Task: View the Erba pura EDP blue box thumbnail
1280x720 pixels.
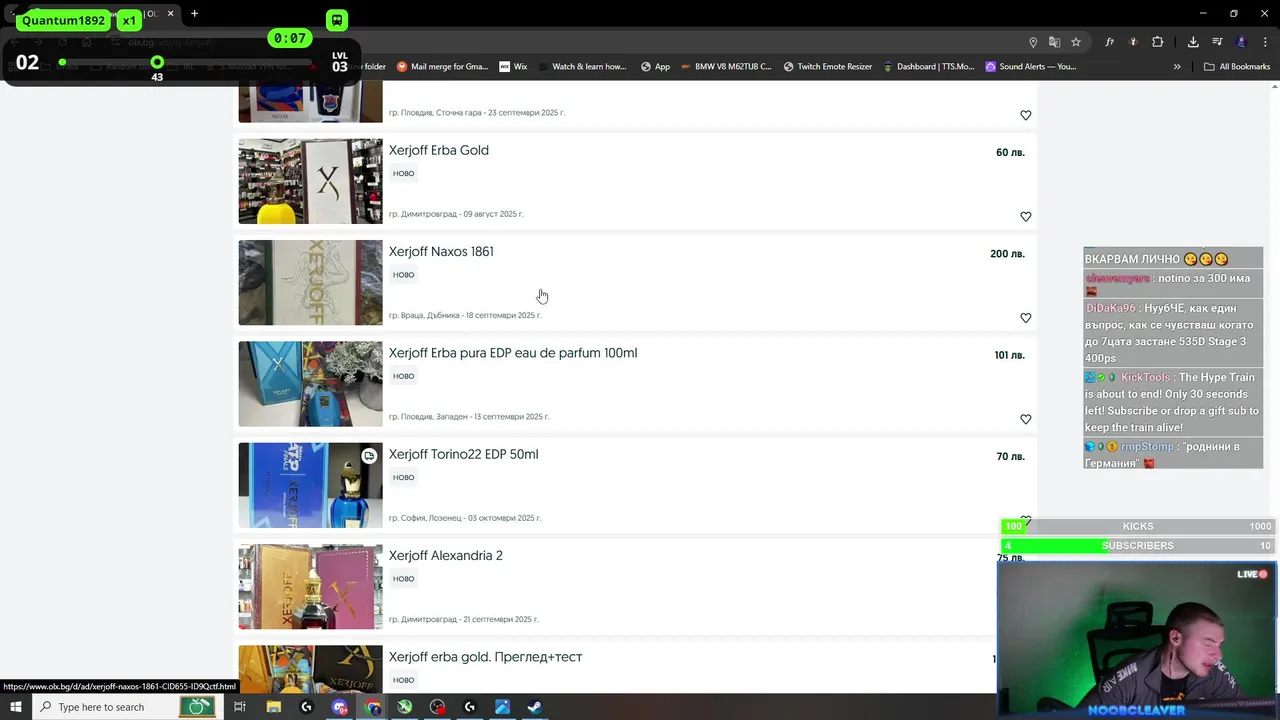Action: tap(310, 384)
